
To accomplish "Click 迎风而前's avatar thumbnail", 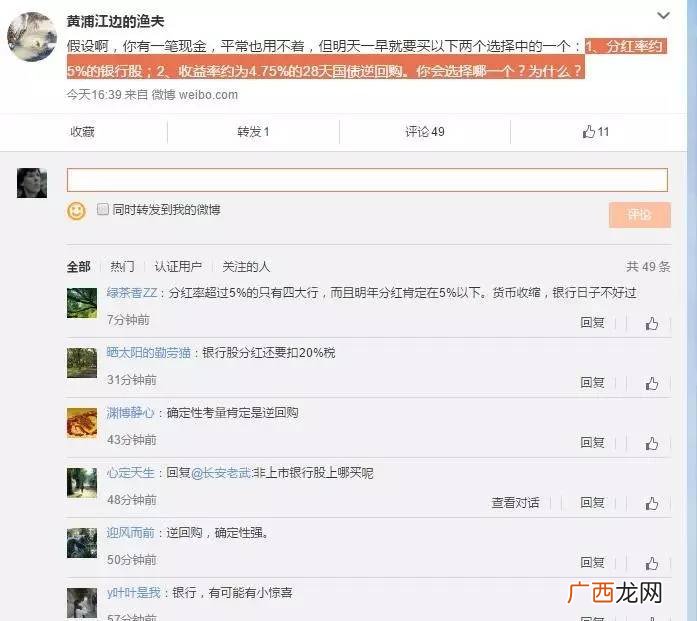I will coord(82,543).
